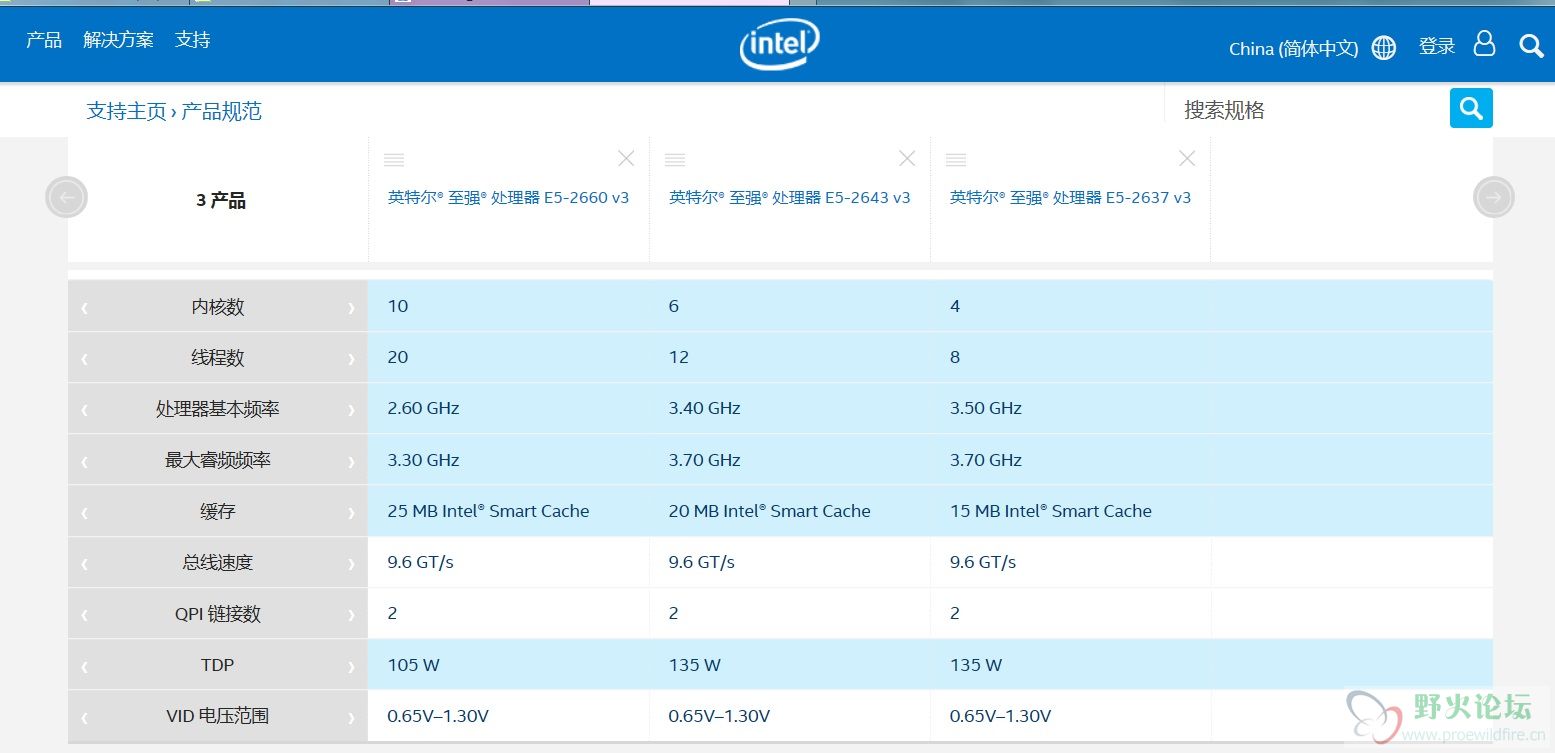Viewport: 1555px width, 753px height.
Task: Click the 登录 sign-in link
Action: click(x=1437, y=46)
